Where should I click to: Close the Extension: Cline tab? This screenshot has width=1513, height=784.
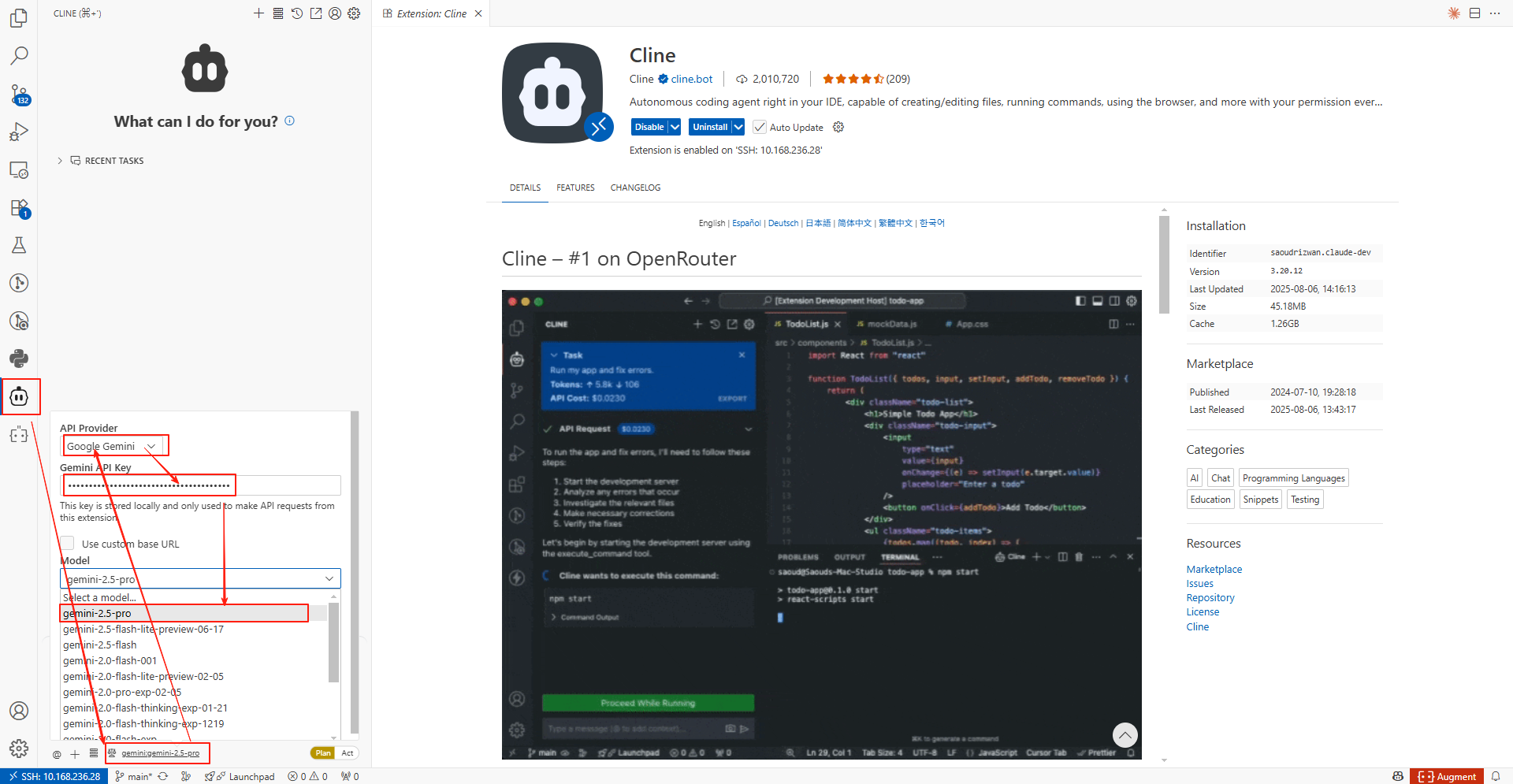(478, 13)
